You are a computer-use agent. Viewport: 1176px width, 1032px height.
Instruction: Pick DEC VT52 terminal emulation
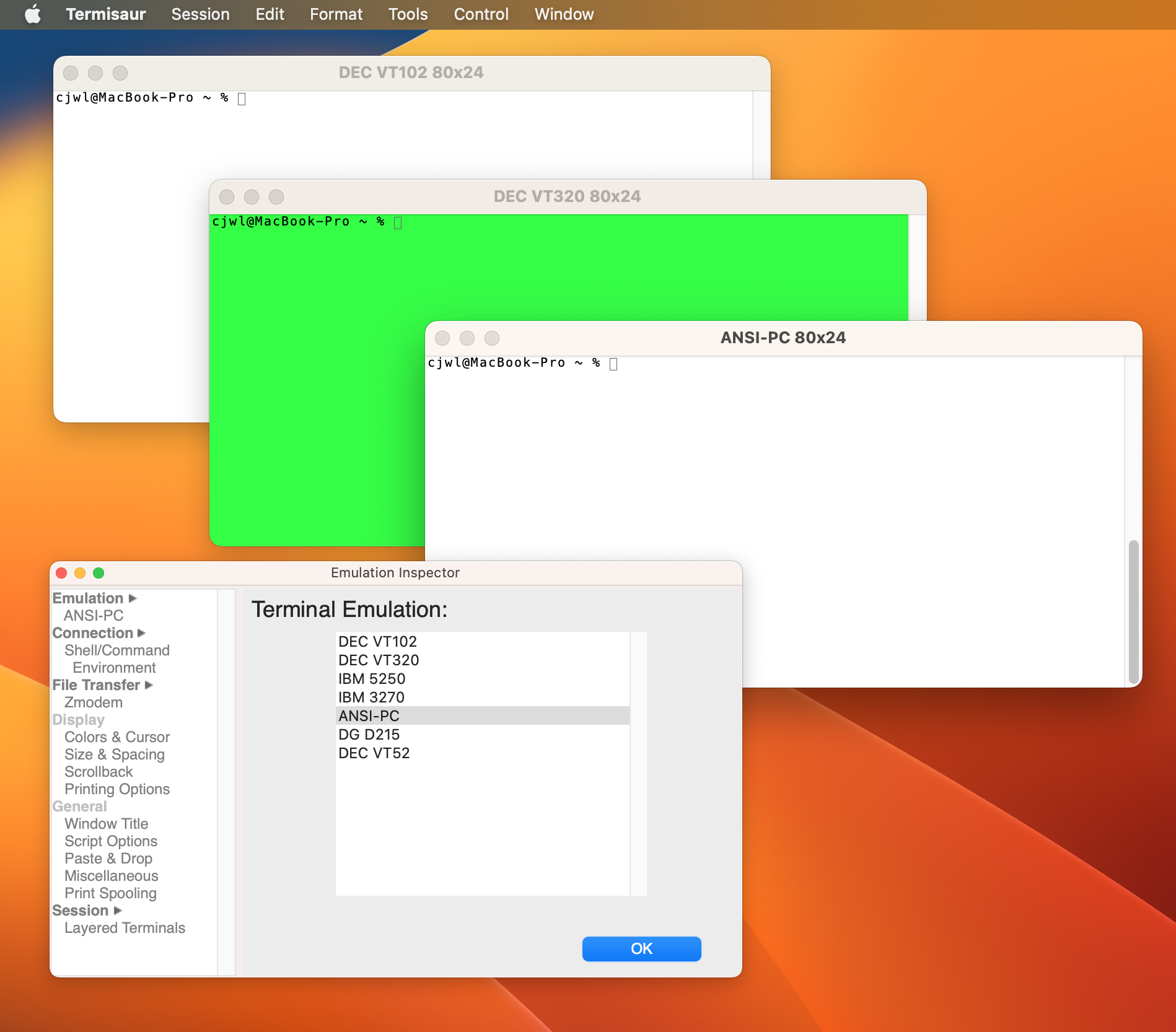tap(483, 753)
